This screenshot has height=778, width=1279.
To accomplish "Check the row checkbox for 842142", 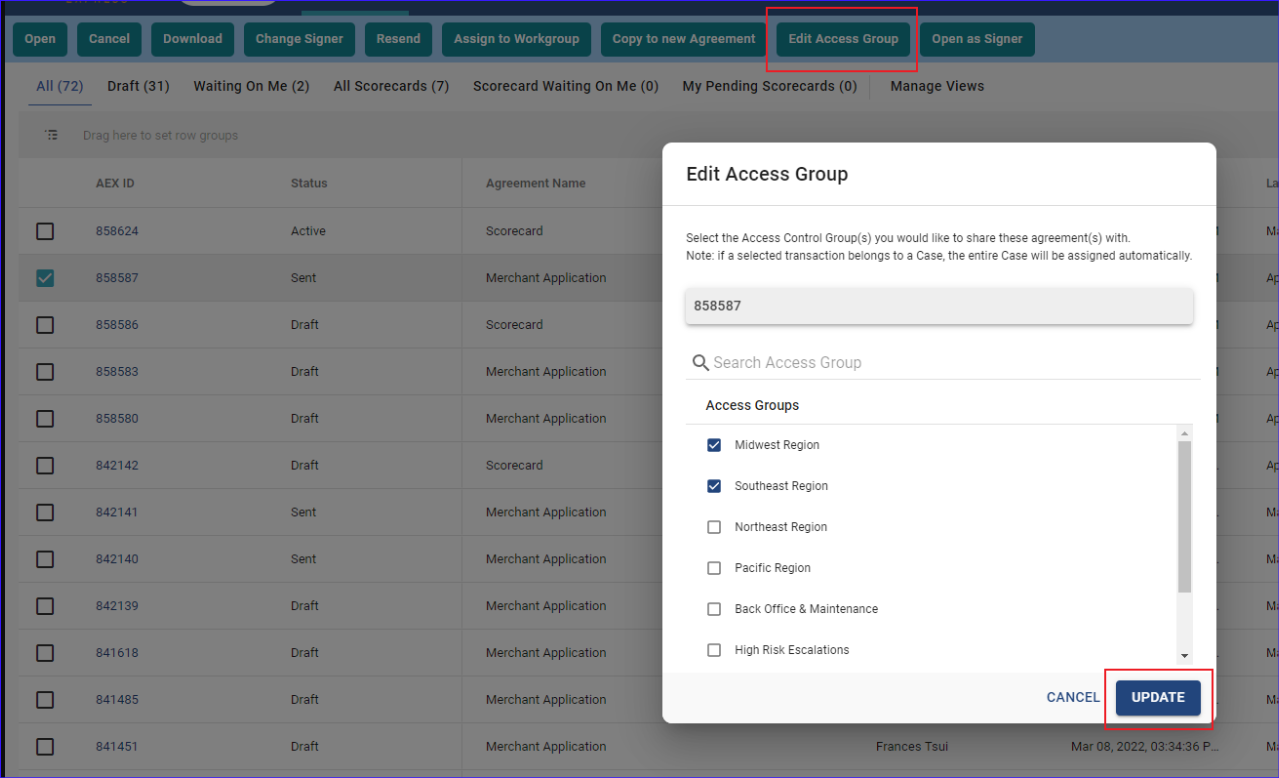I will 45,465.
